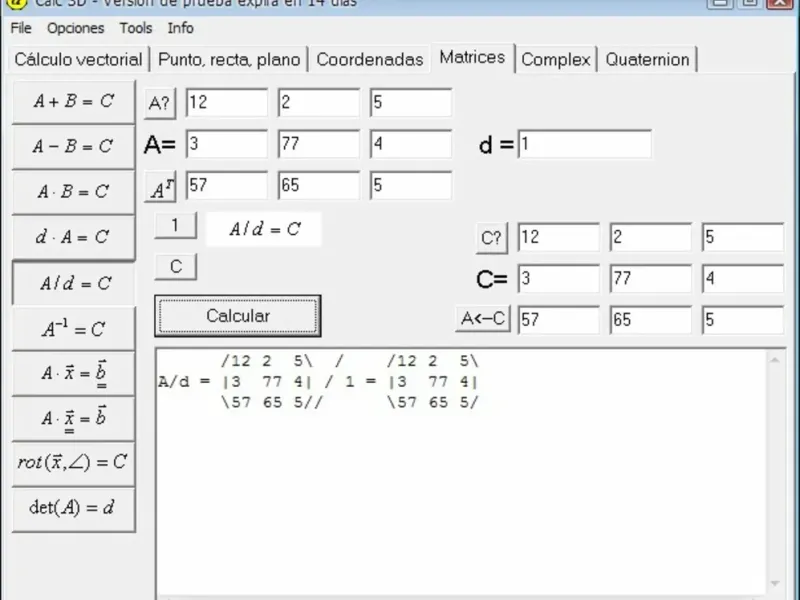Pick the d · A = C scalar multiplication
The height and width of the screenshot is (600, 800).
pyautogui.click(x=74, y=237)
